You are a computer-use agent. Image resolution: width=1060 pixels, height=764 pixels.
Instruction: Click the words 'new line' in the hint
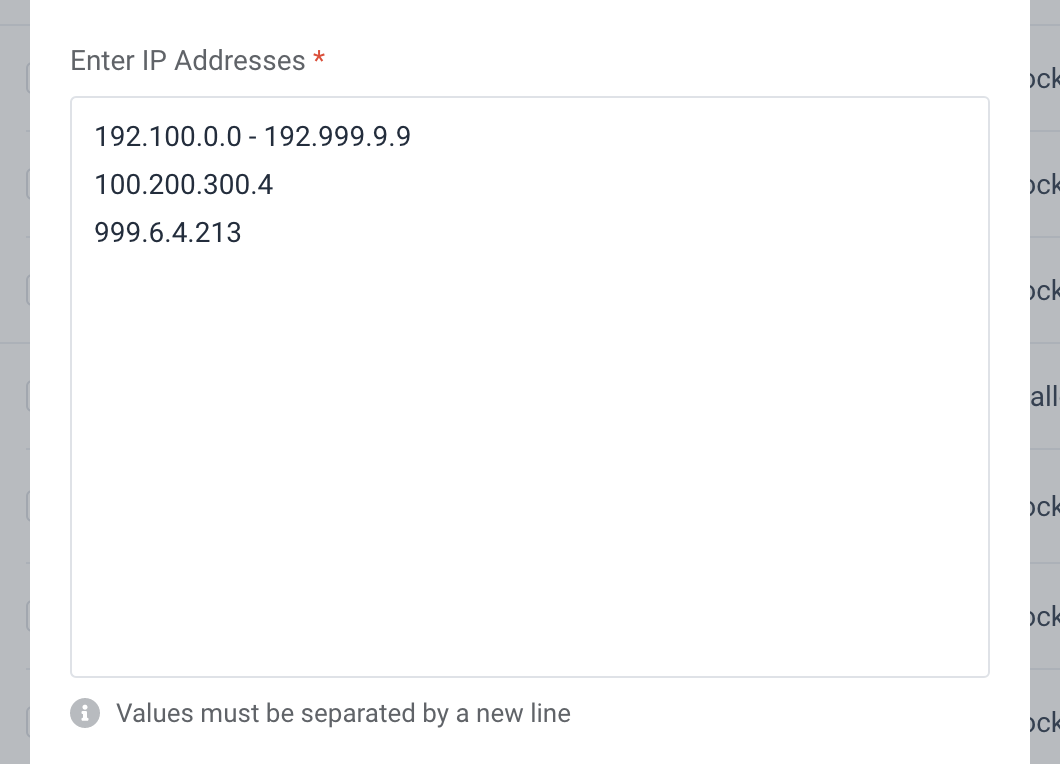tap(523, 713)
